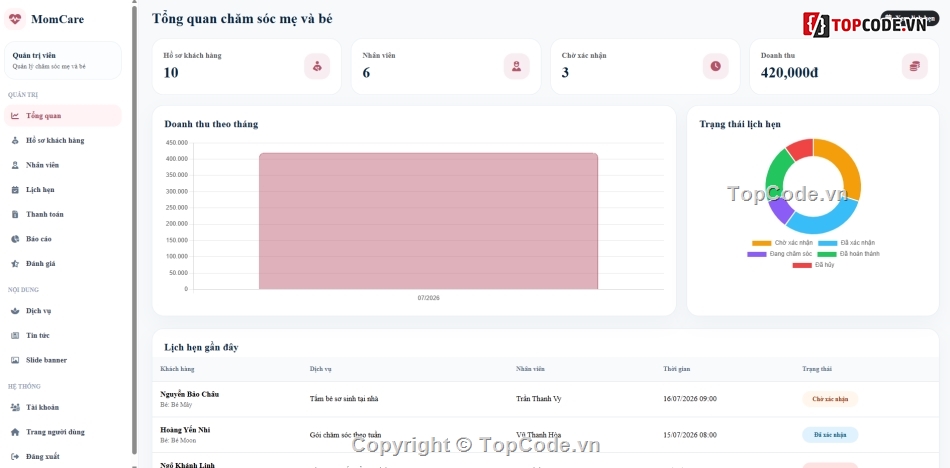Click the Thanh toán receipt icon
This screenshot has height=468, width=950.
(x=15, y=214)
